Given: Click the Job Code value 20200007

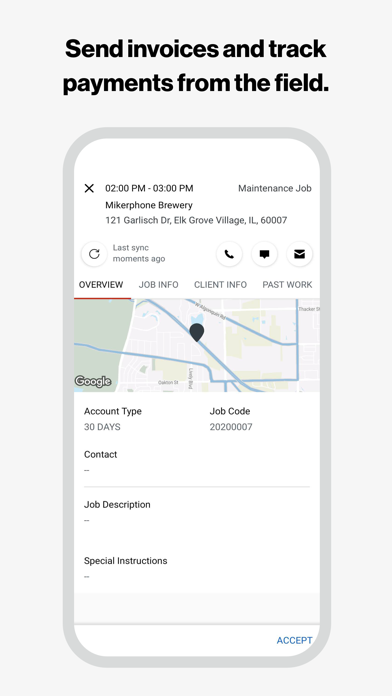Looking at the screenshot, I should 231,427.
